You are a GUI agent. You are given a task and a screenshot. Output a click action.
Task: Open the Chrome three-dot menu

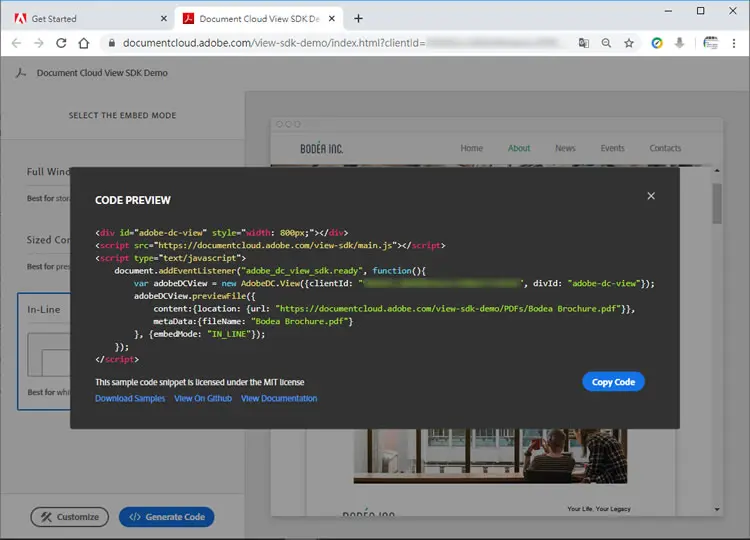(734, 43)
